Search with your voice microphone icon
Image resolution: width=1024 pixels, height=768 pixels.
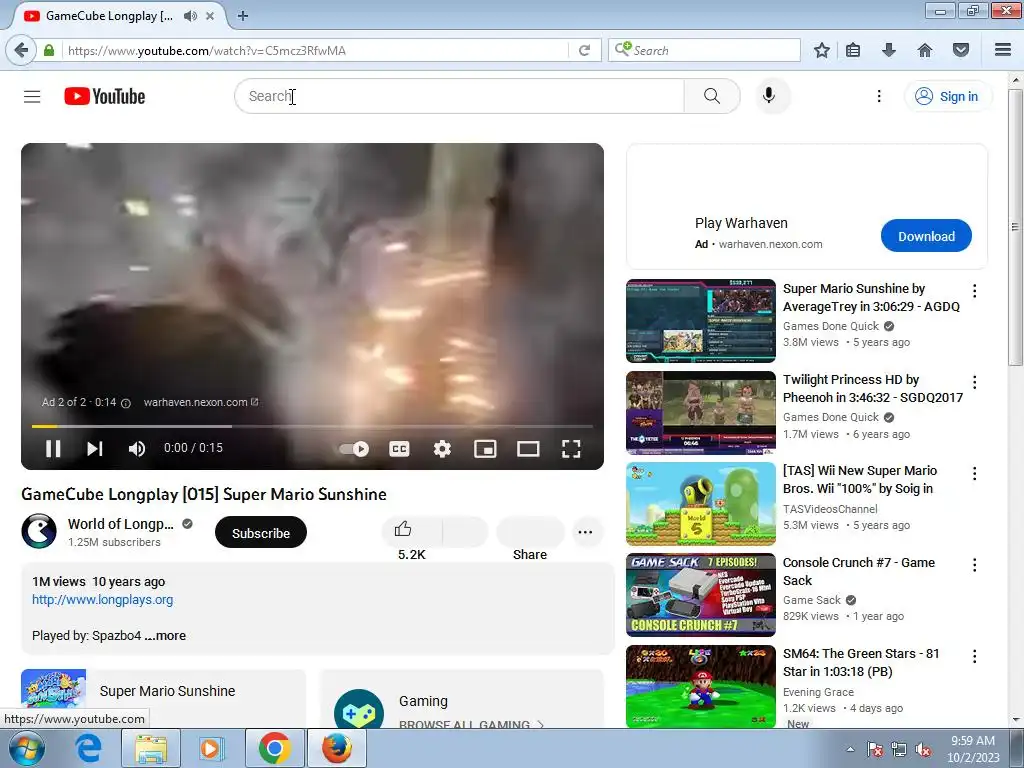[769, 96]
